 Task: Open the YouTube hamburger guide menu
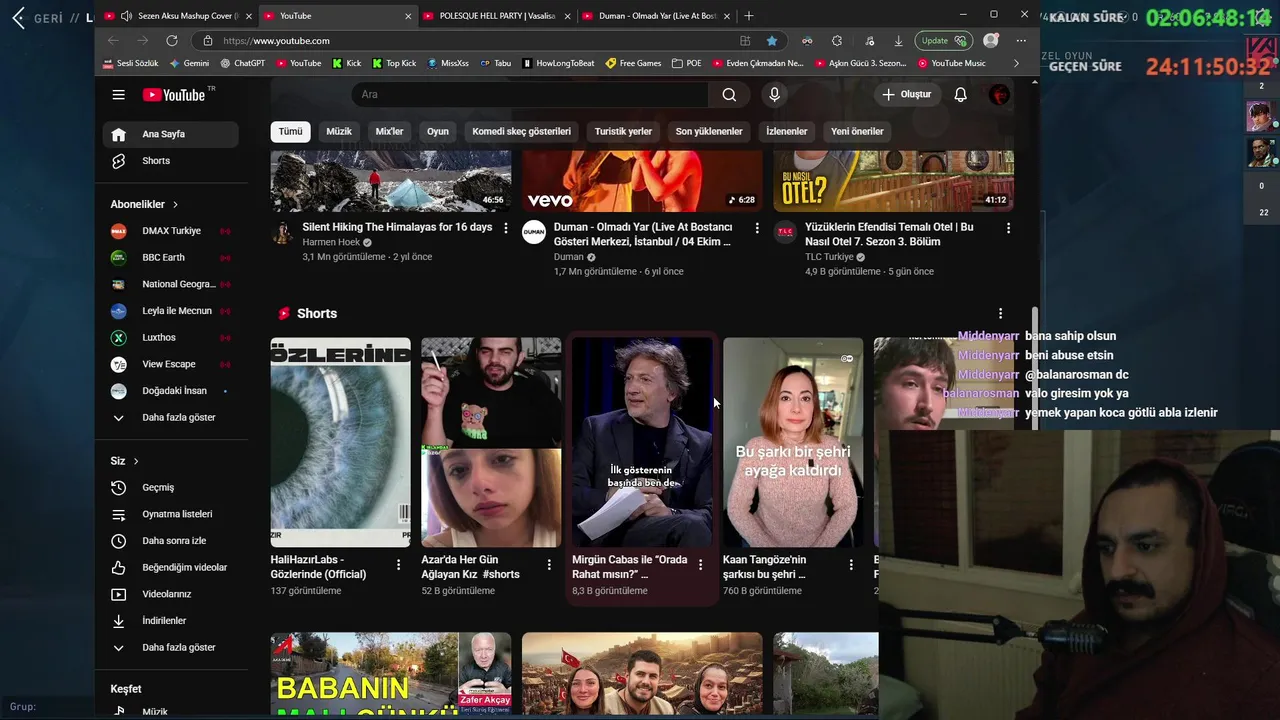tap(119, 95)
